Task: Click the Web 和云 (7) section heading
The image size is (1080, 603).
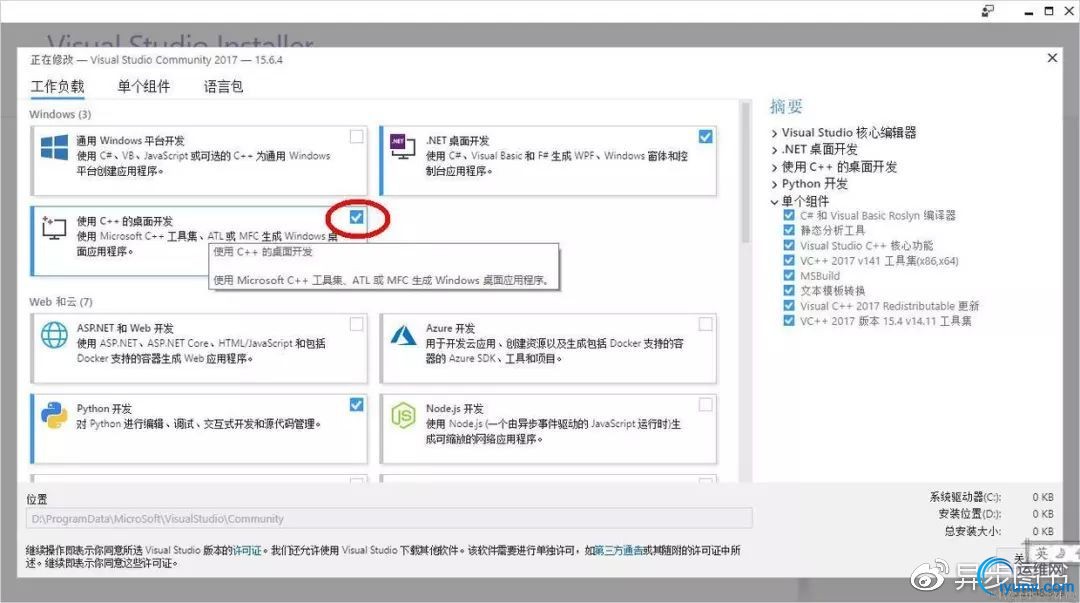Action: click(x=61, y=302)
